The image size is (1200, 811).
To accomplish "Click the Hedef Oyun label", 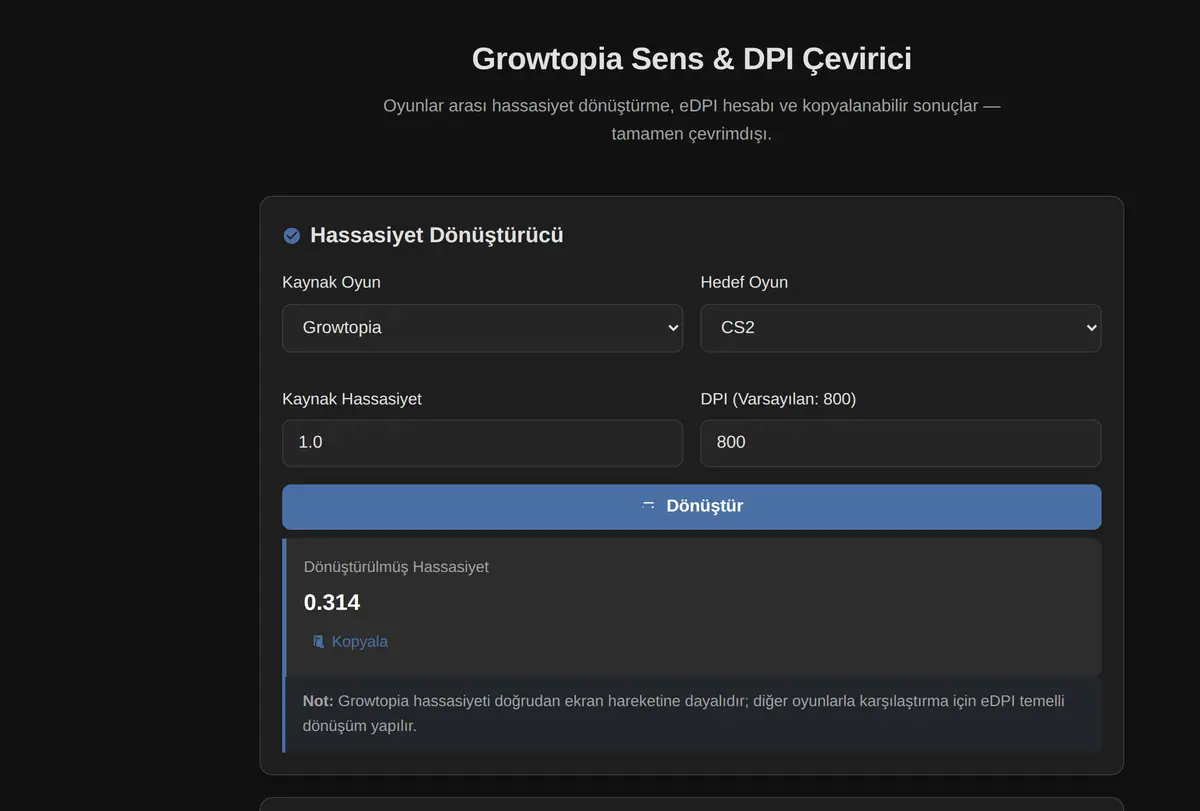I will (x=744, y=282).
